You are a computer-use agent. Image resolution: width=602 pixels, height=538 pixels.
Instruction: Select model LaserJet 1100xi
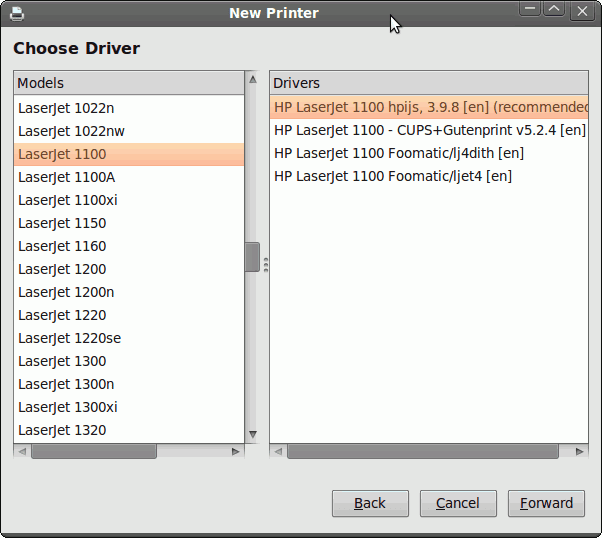pyautogui.click(x=129, y=200)
